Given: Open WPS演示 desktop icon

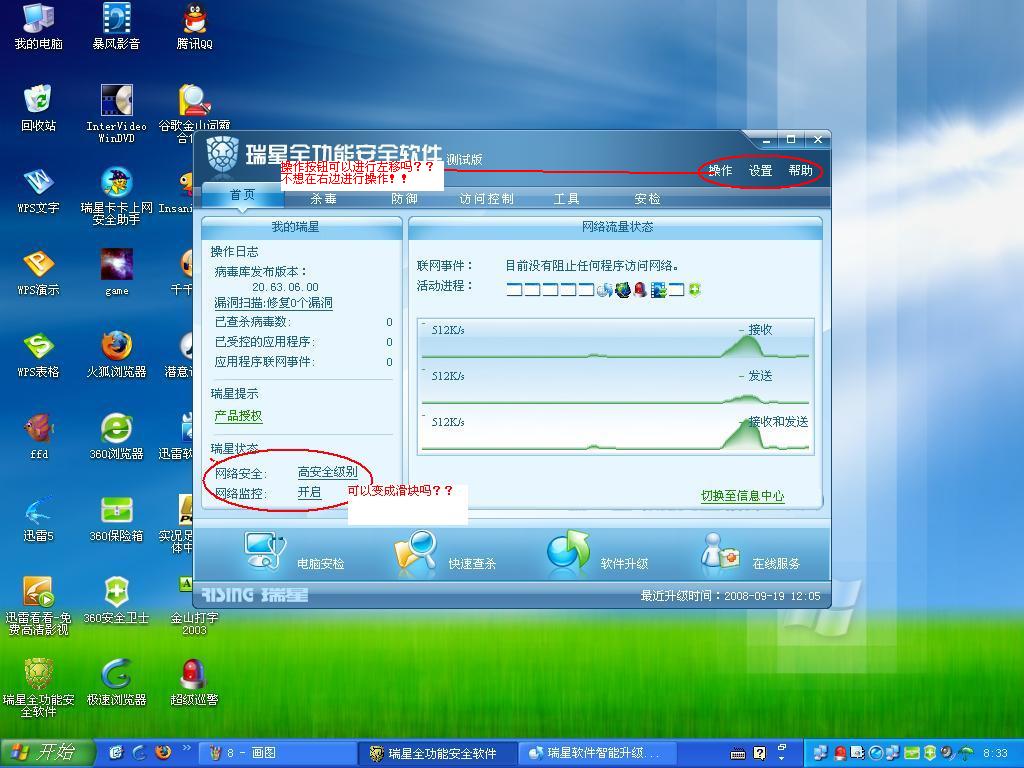Looking at the screenshot, I should coord(38,272).
